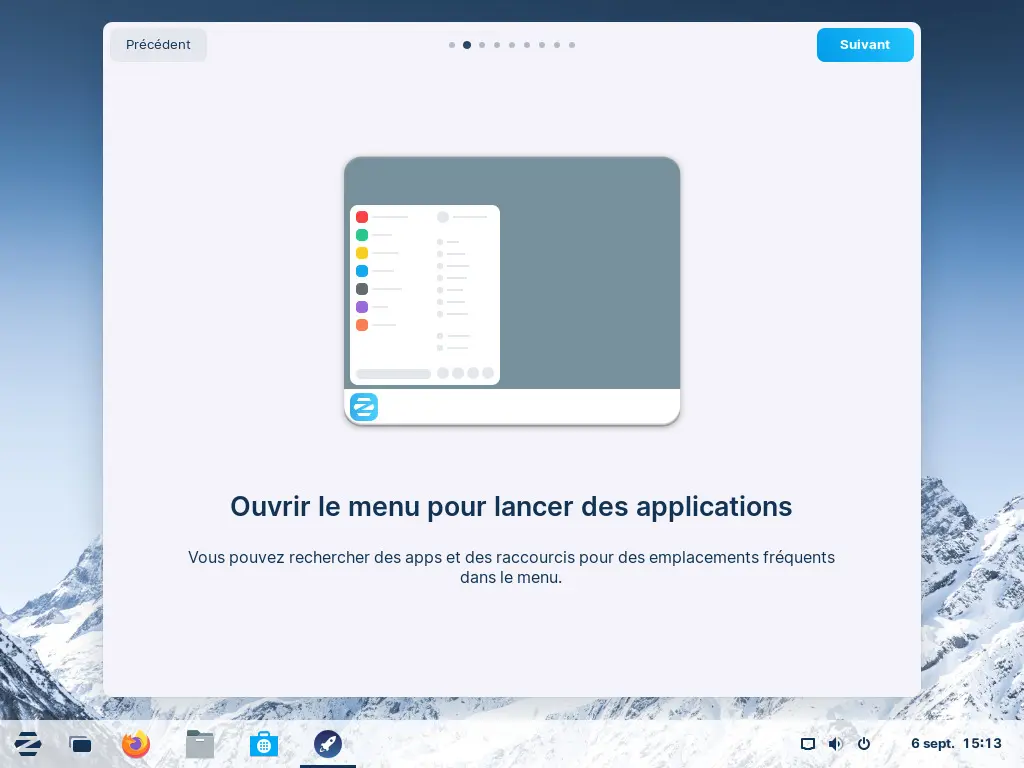Click the menu illustration image

point(512,290)
